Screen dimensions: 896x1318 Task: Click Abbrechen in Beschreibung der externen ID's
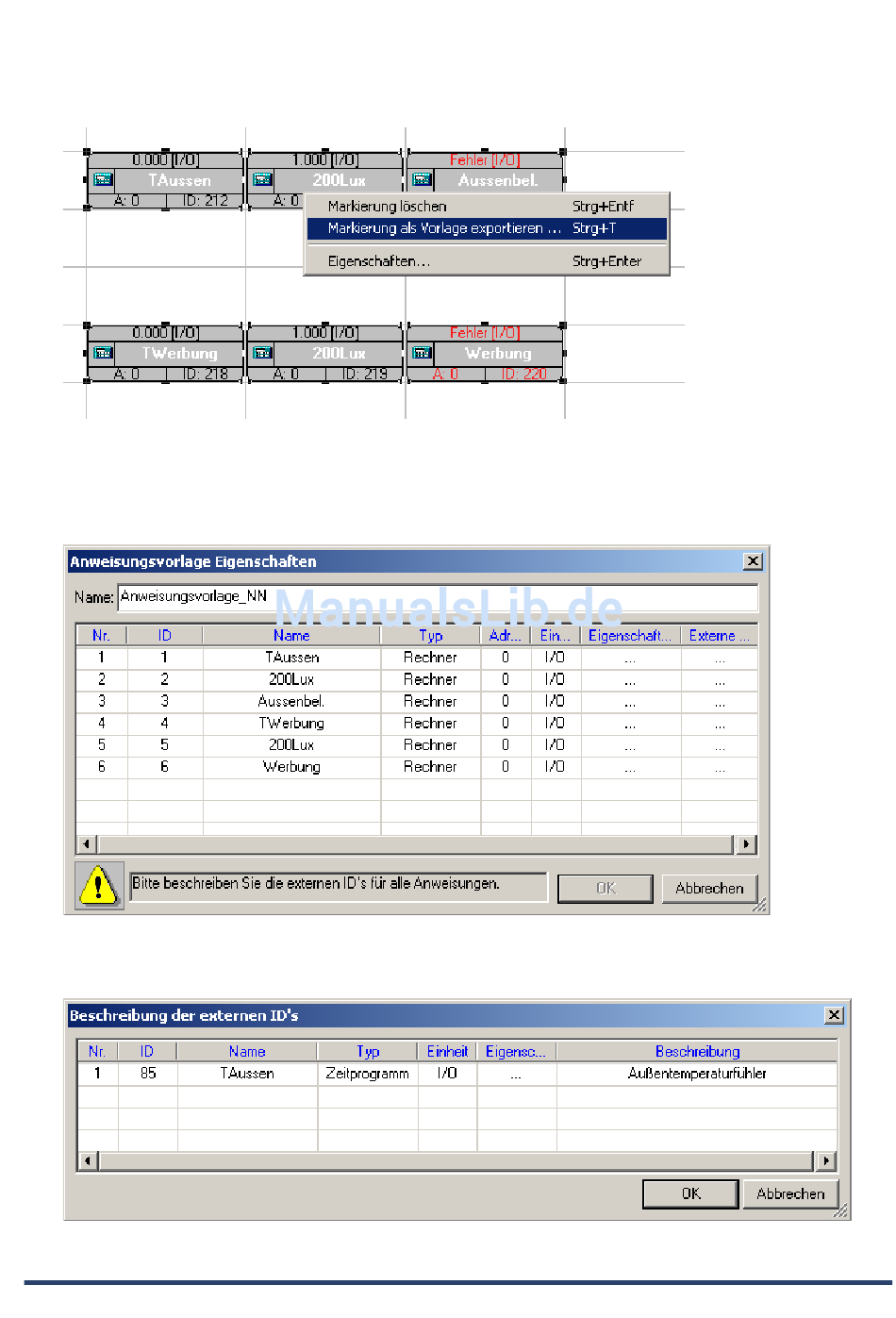tap(789, 1193)
